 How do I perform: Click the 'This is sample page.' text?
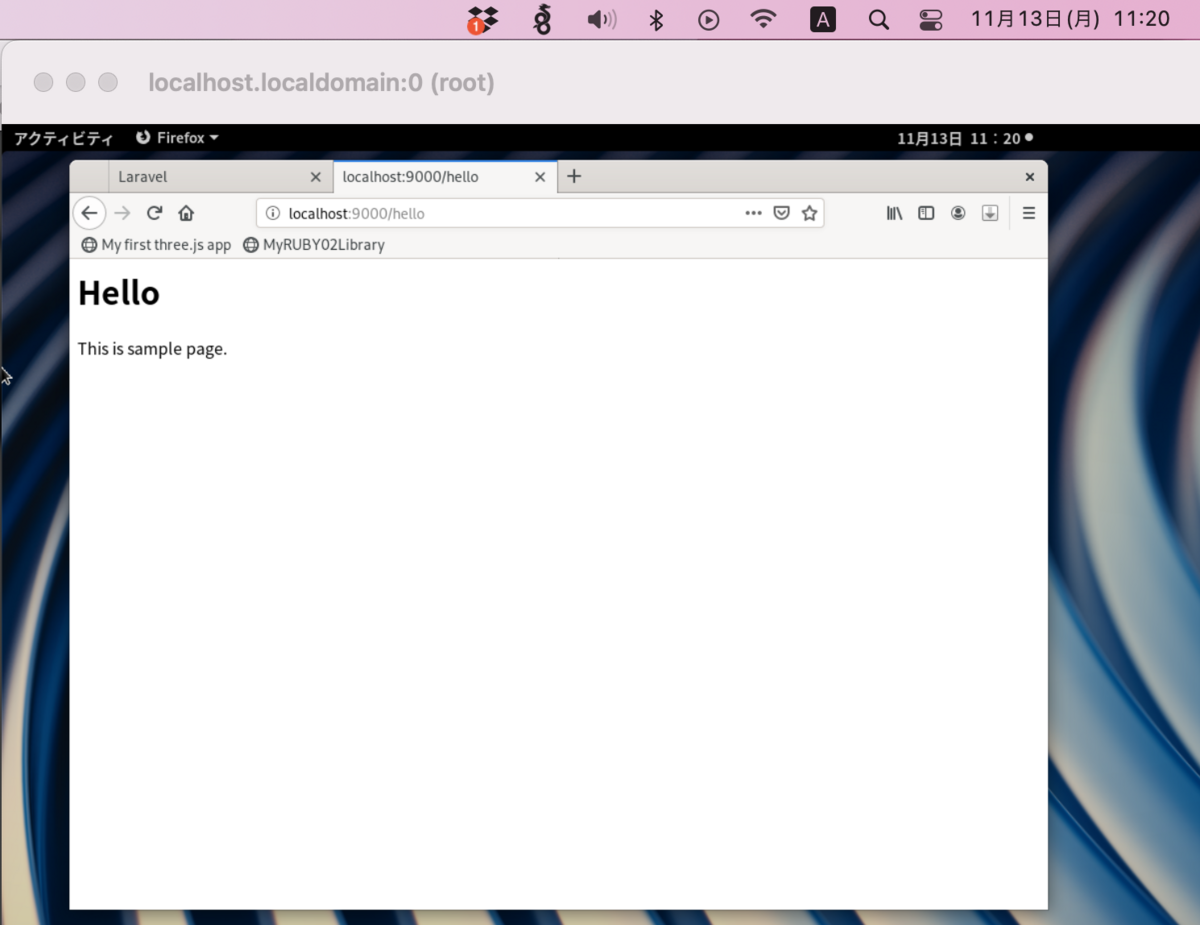coord(152,349)
